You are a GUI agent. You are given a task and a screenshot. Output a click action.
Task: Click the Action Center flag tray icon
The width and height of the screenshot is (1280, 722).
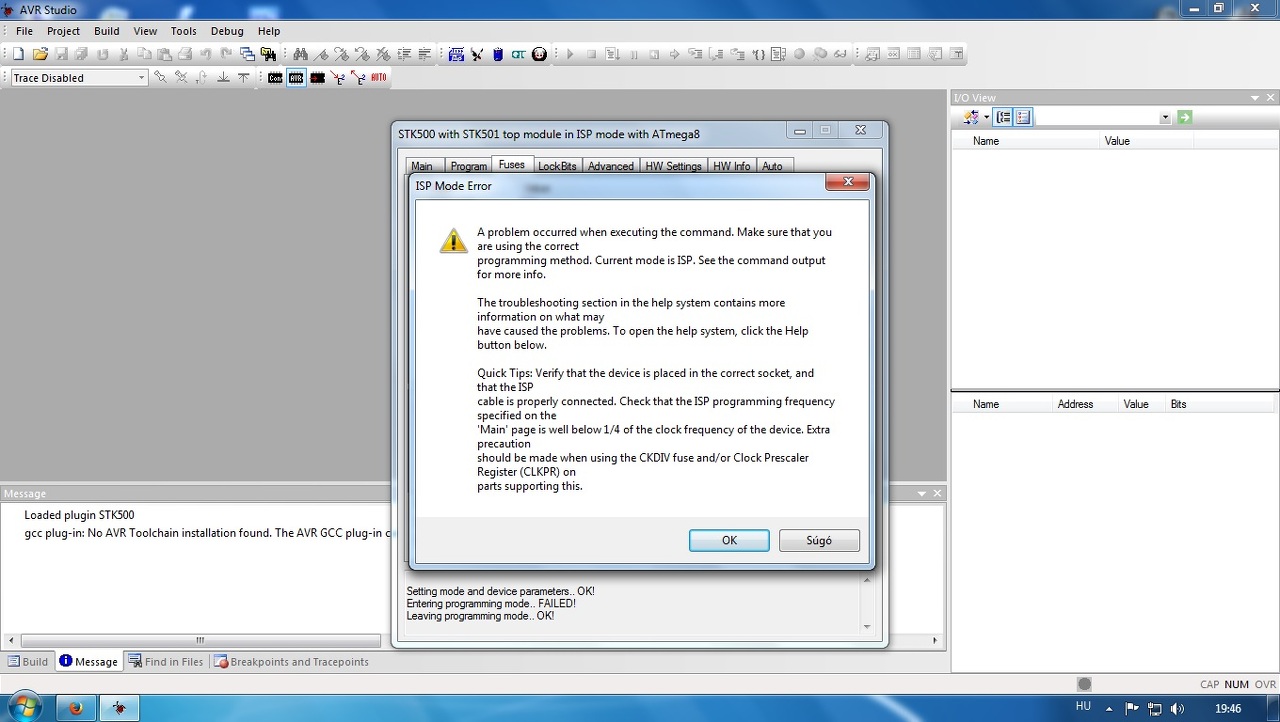click(x=1131, y=709)
